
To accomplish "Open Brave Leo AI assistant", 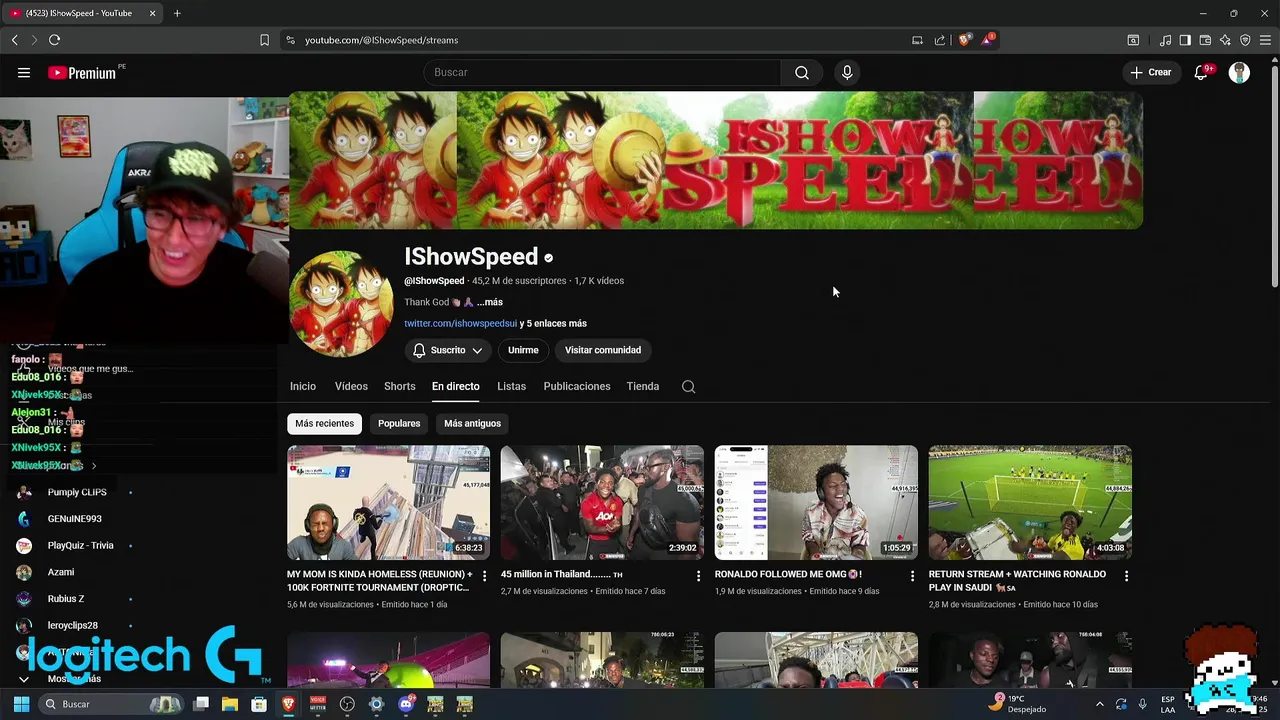I will click(x=1225, y=40).
